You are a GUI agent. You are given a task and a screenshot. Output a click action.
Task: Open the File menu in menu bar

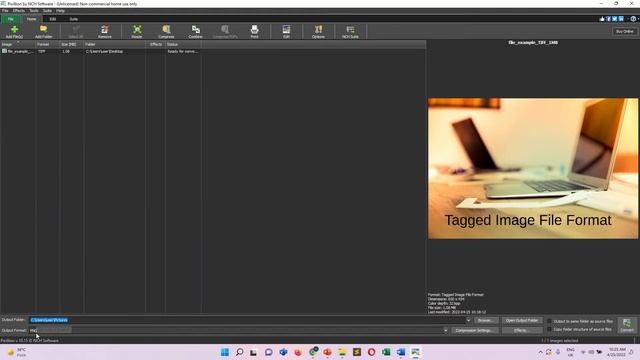[x=5, y=11]
